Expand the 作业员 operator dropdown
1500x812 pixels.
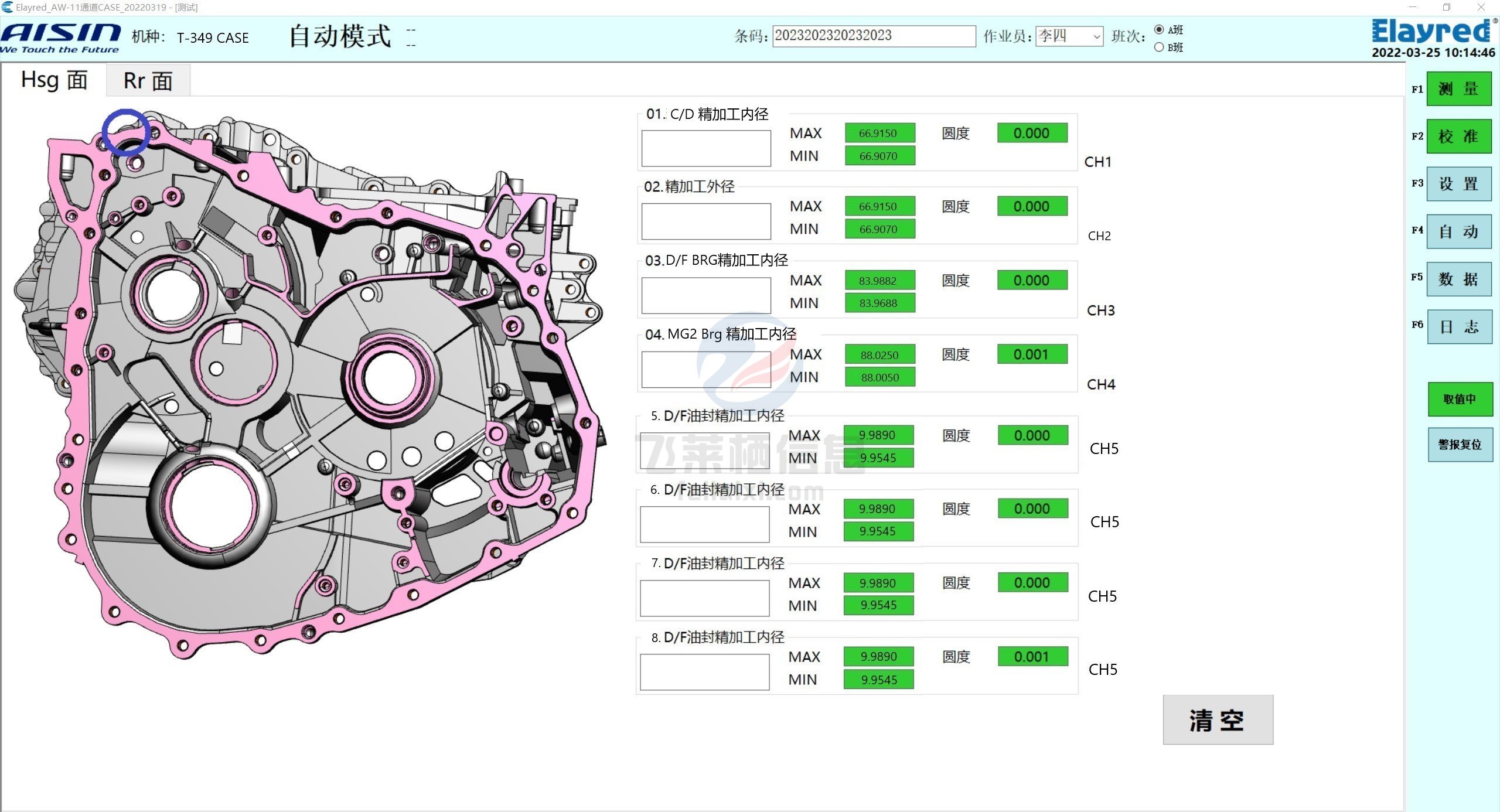tap(1096, 36)
